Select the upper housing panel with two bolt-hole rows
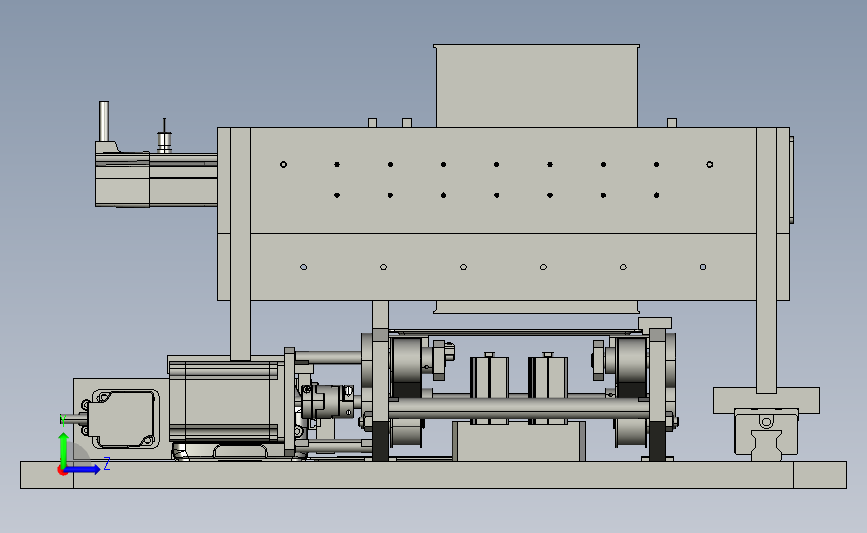The width and height of the screenshot is (867, 533). [x=503, y=181]
